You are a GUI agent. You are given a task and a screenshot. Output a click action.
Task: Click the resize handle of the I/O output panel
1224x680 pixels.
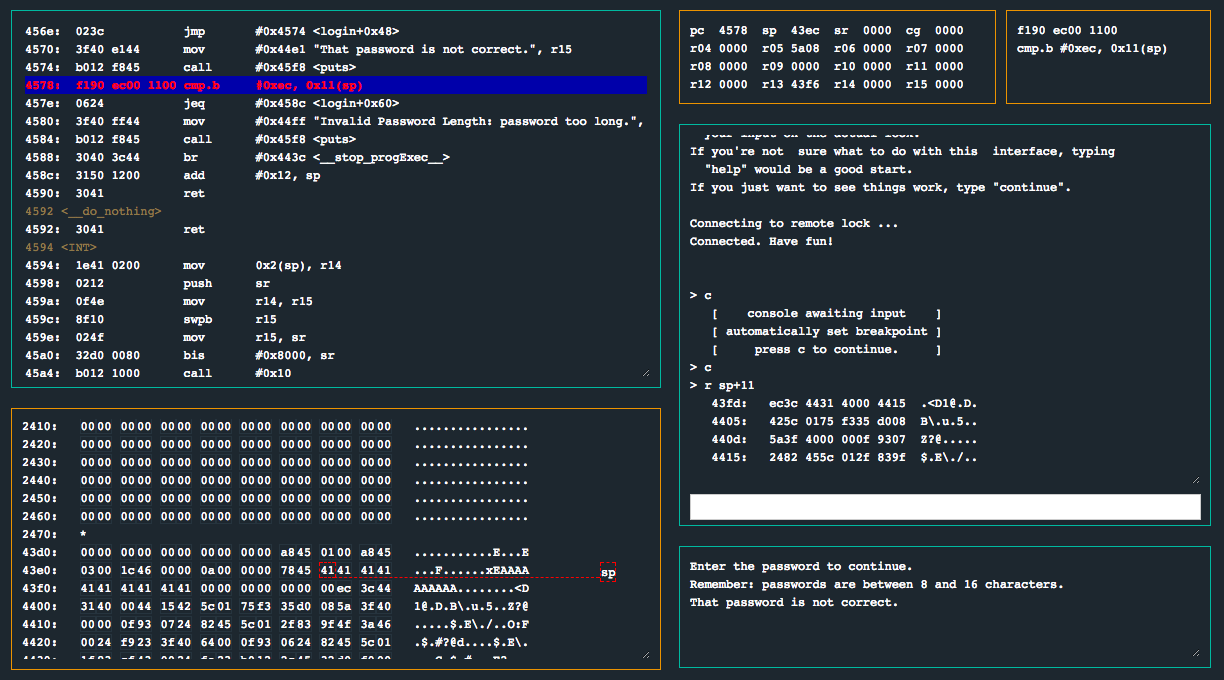1195,653
